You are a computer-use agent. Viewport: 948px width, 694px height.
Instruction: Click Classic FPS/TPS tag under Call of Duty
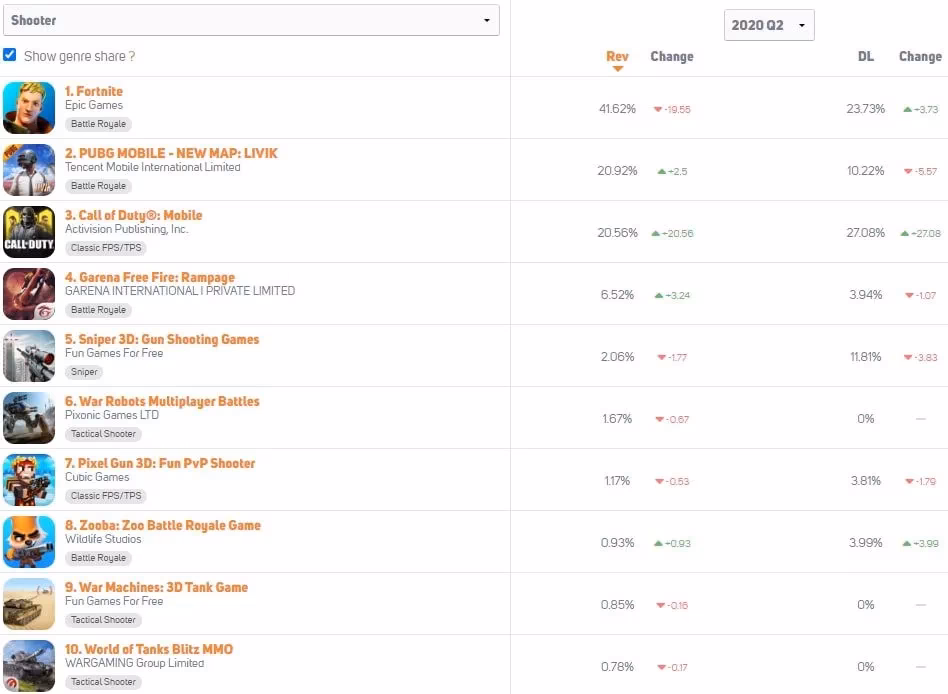106,248
